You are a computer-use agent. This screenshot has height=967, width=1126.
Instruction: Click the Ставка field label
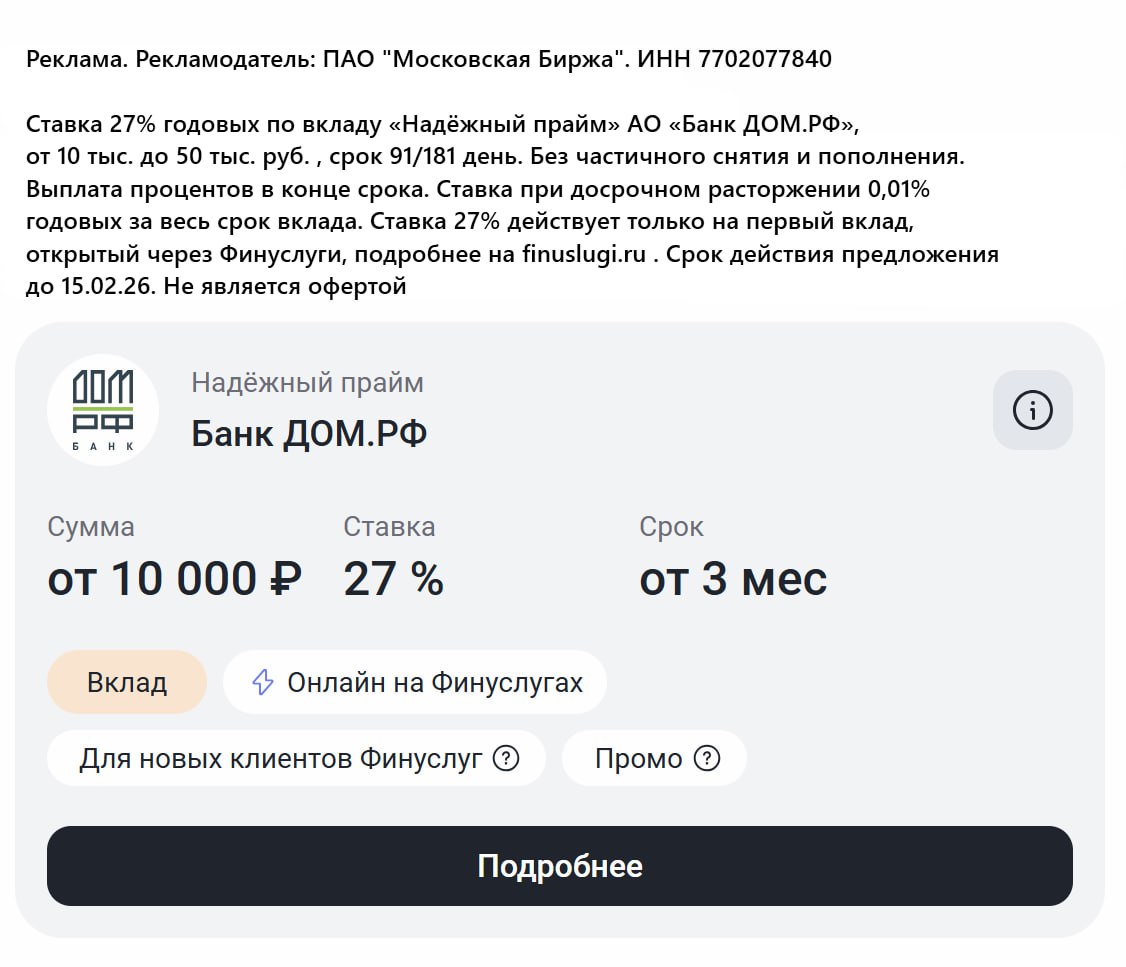(x=389, y=527)
